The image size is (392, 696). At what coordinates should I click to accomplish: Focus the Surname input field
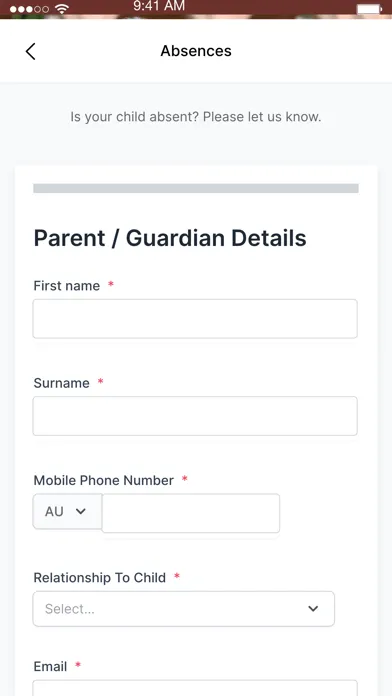pos(195,416)
